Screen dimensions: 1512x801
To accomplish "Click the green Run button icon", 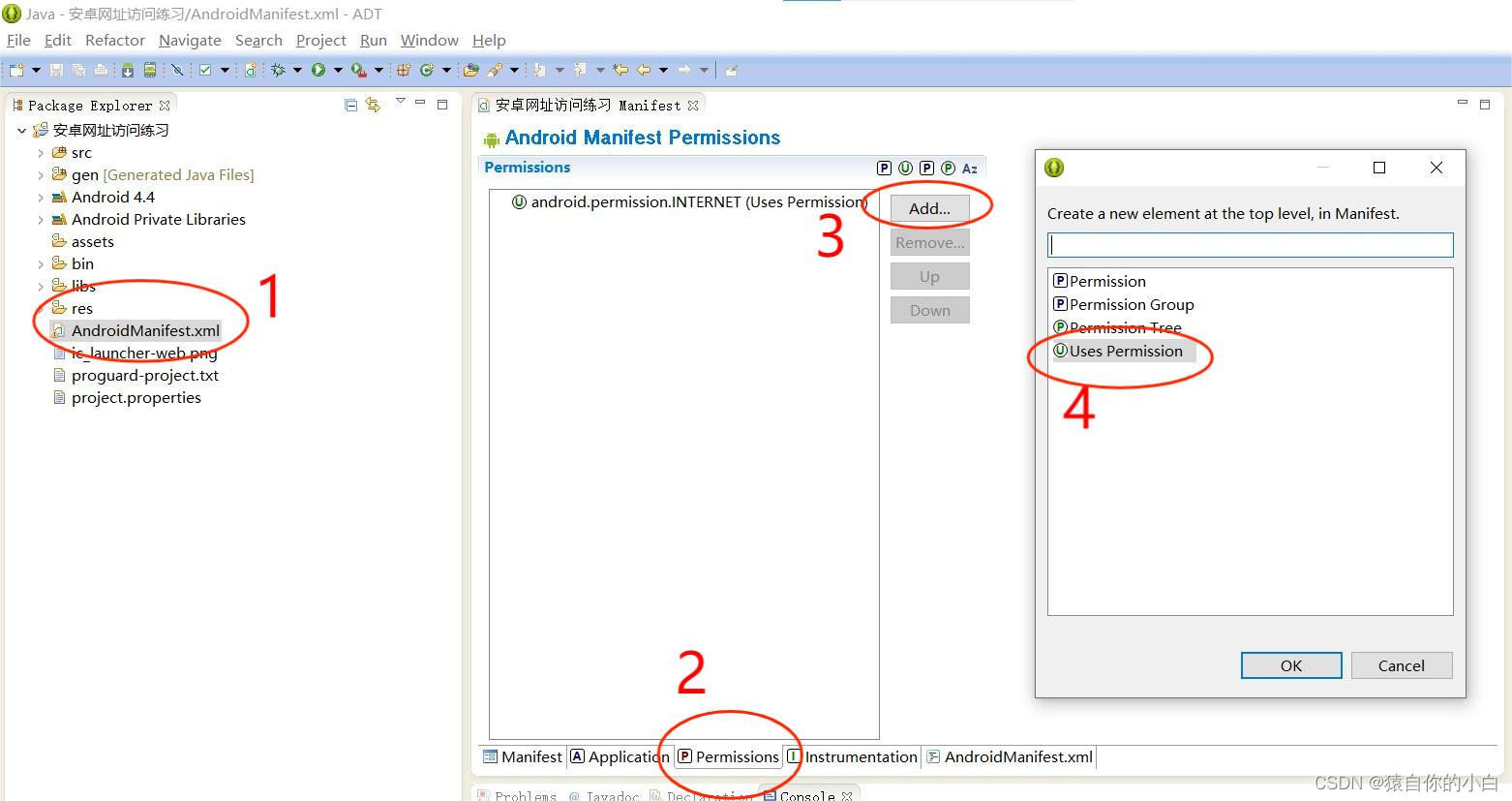I will click(318, 70).
